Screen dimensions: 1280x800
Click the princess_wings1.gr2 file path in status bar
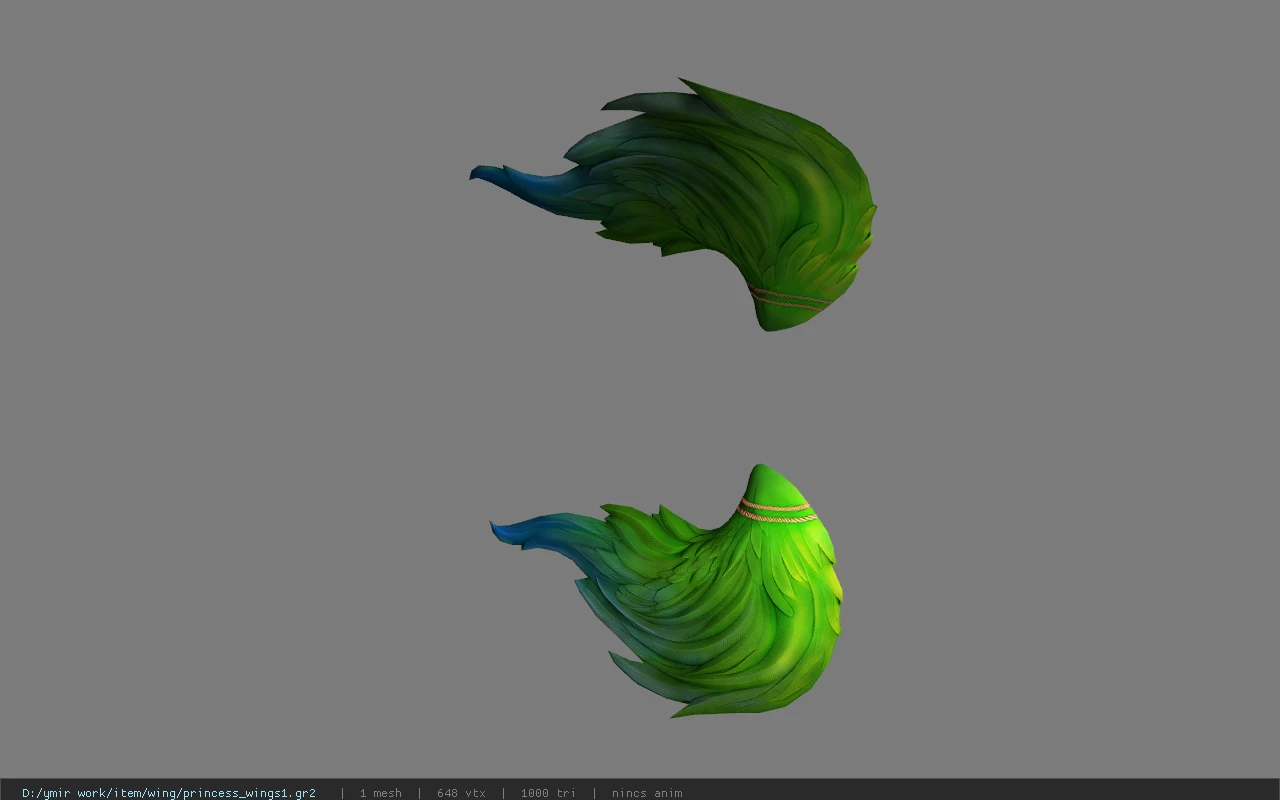[x=169, y=793]
